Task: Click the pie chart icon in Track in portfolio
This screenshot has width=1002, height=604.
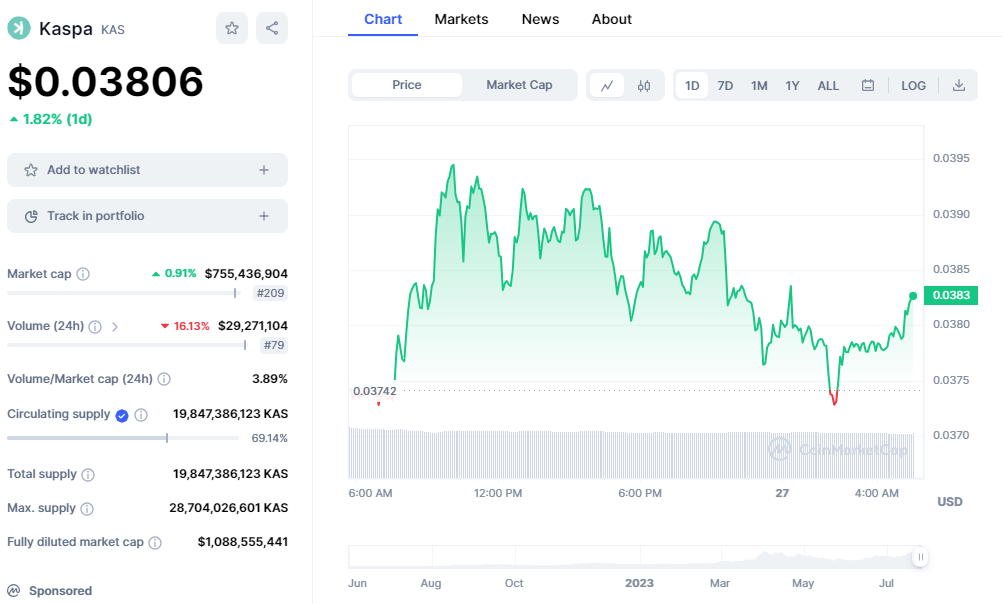Action: (31, 216)
